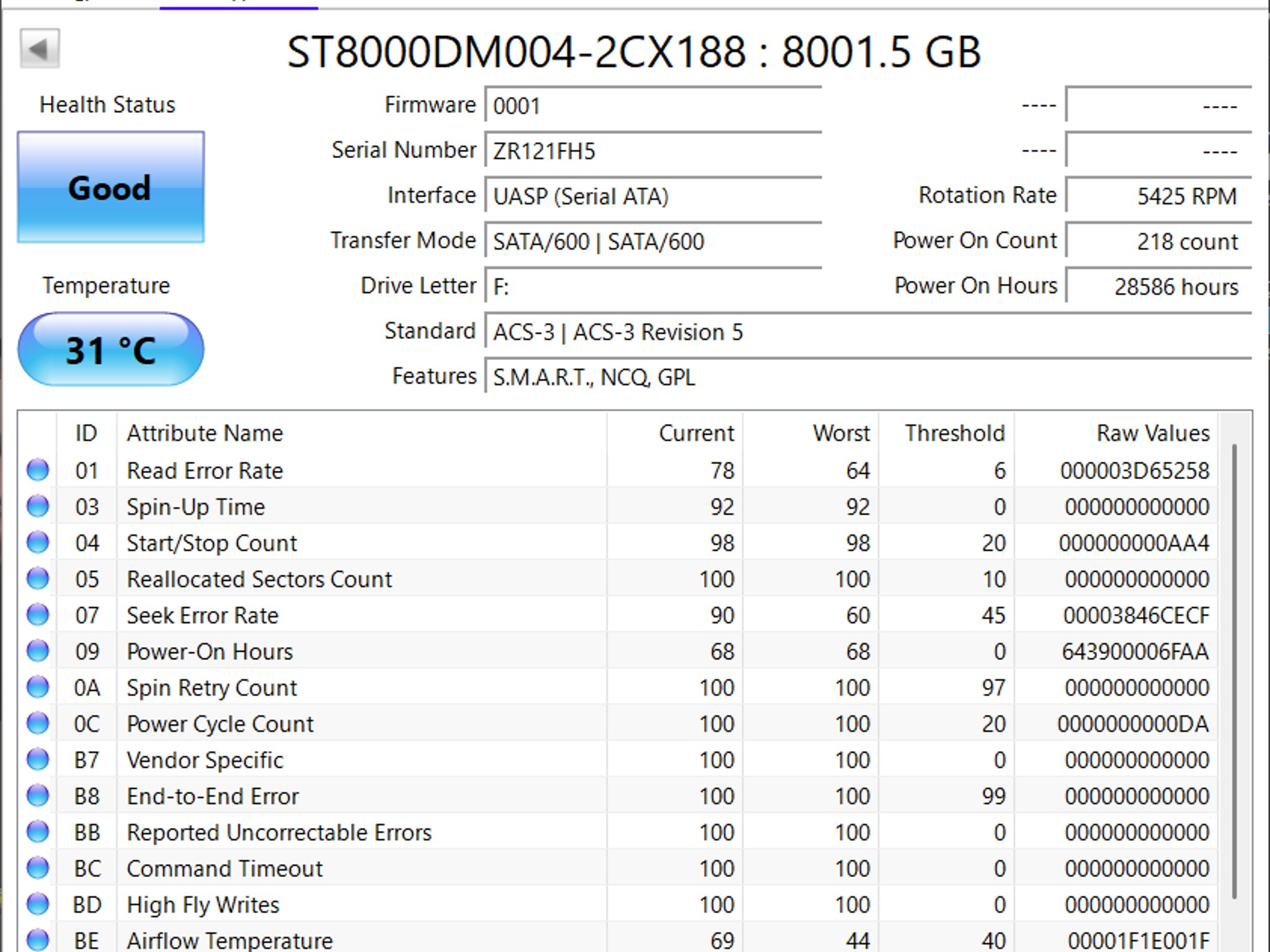This screenshot has height=952, width=1270.
Task: Click raw value 000003D65258
Action: pyautogui.click(x=1135, y=470)
